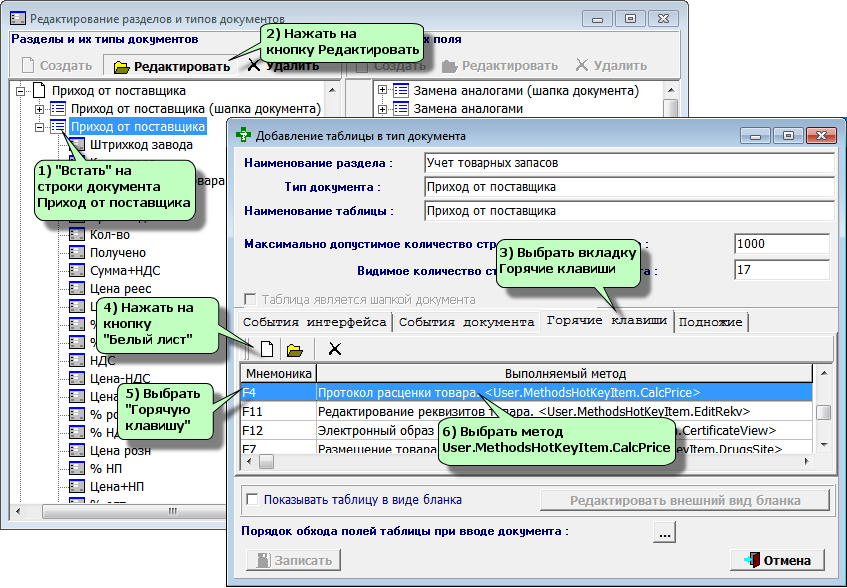Click the Записать button

point(293,560)
